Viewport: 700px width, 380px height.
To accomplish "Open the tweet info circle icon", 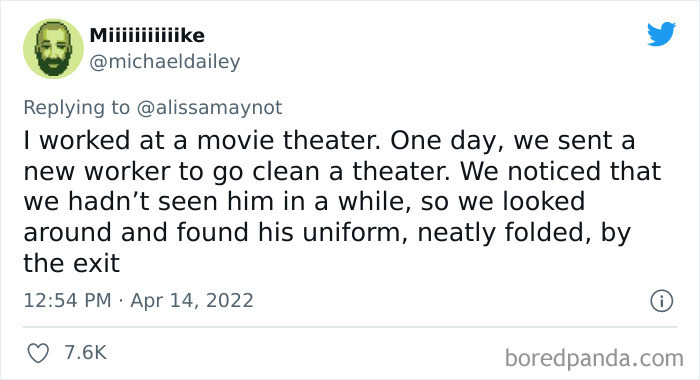I will pyautogui.click(x=662, y=301).
